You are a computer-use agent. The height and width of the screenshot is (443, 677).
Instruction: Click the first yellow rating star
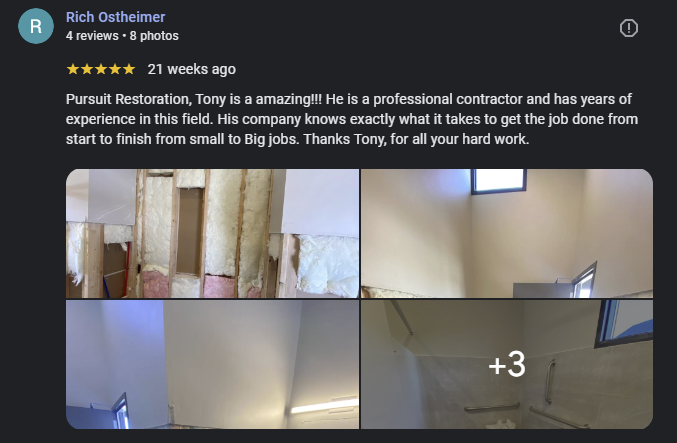point(73,69)
